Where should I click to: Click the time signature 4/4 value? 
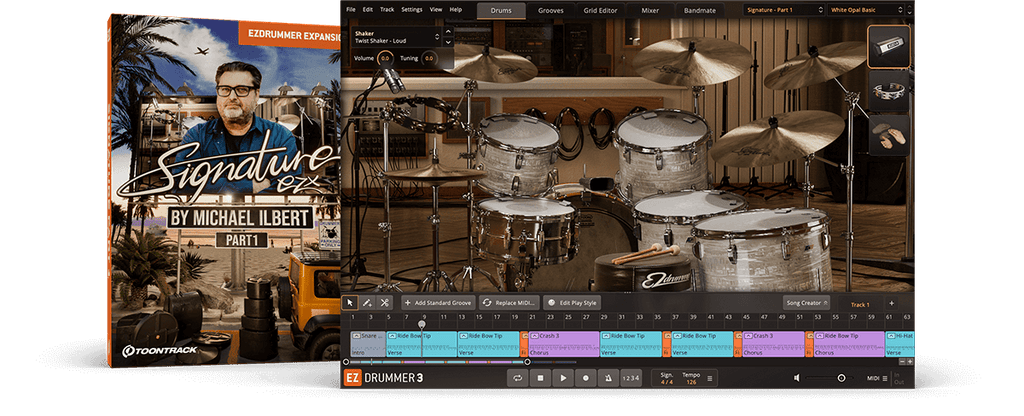click(x=667, y=382)
